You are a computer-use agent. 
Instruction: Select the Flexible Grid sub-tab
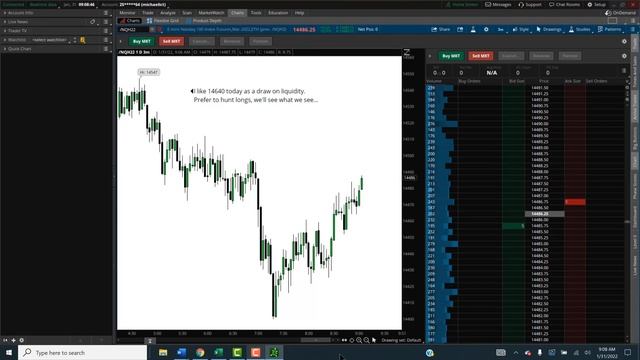click(x=163, y=20)
